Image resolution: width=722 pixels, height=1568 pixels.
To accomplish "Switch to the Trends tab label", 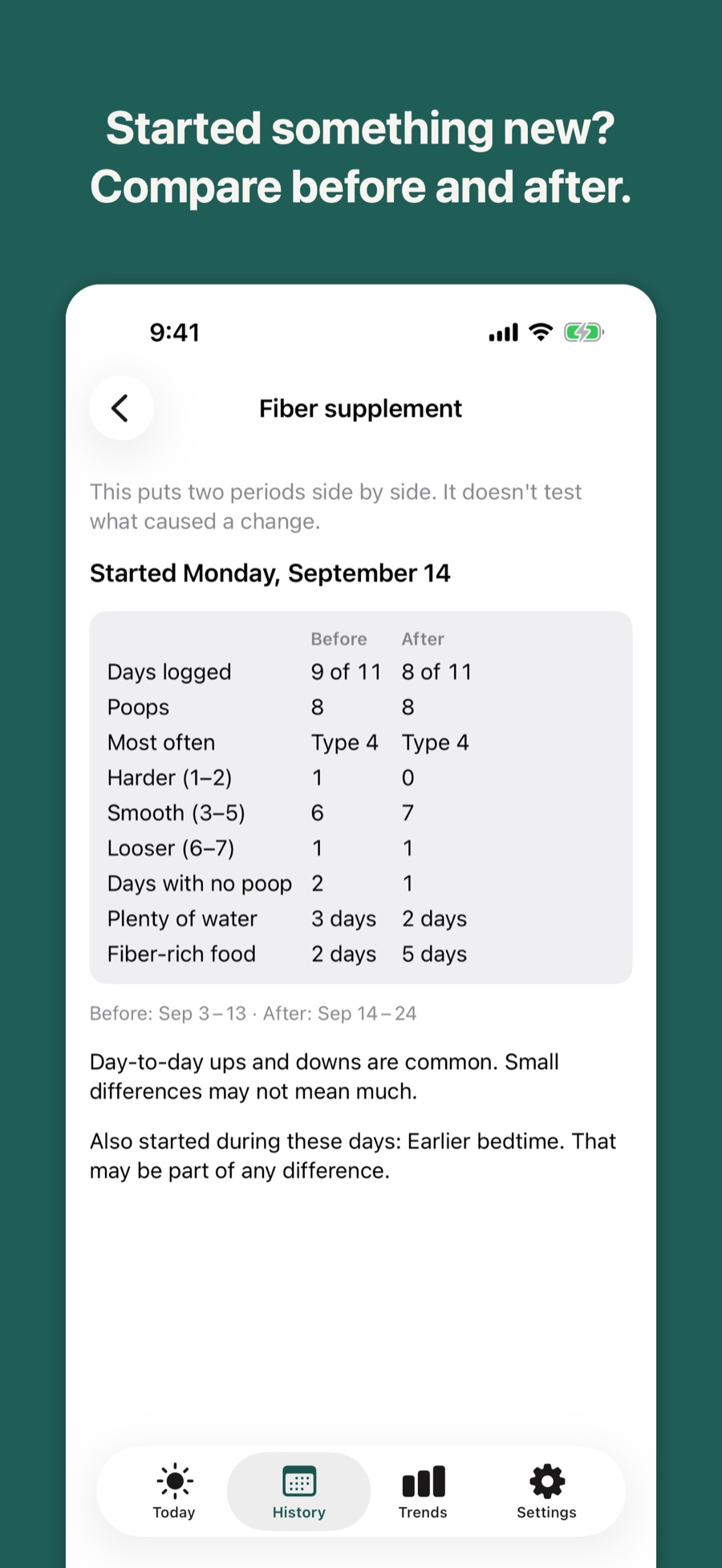I will tap(423, 1513).
